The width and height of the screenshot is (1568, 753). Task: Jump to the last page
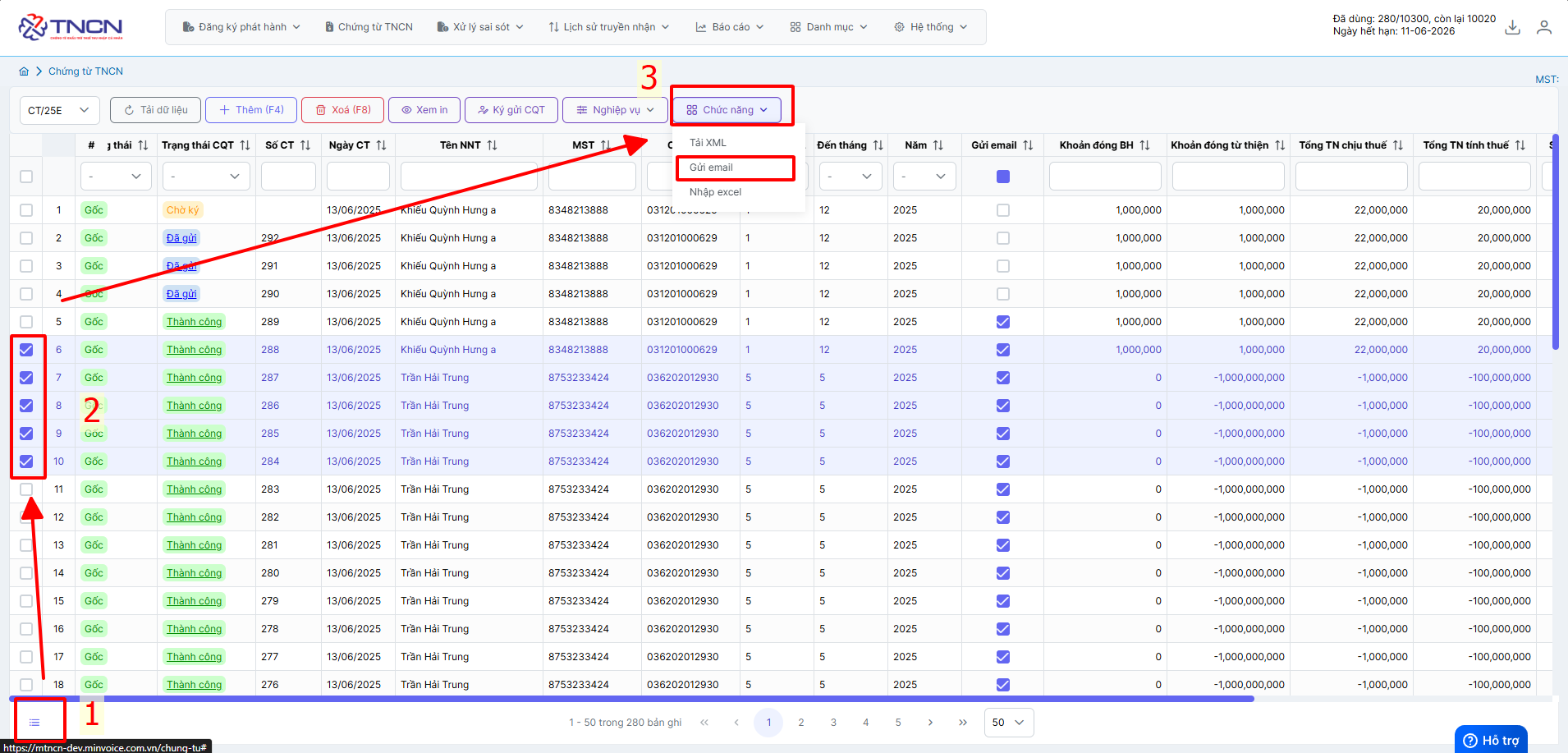pyautogui.click(x=963, y=723)
